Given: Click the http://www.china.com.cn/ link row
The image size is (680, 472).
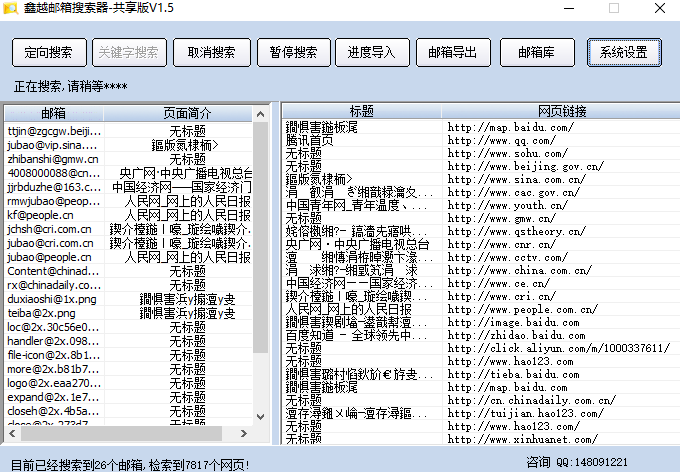Looking at the screenshot, I should (481, 270).
